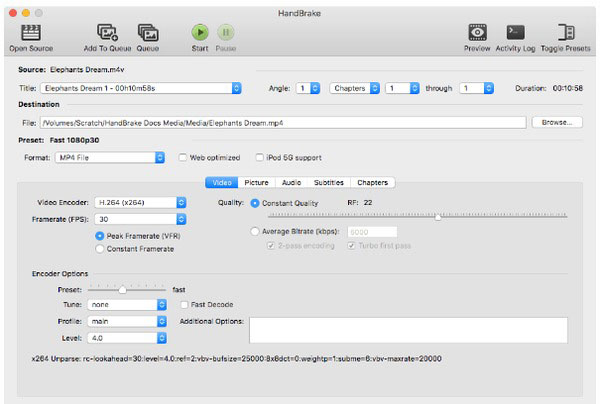Viewport: 600px width, 404px height.
Task: Open the Profile dropdown set to main
Action: point(127,321)
